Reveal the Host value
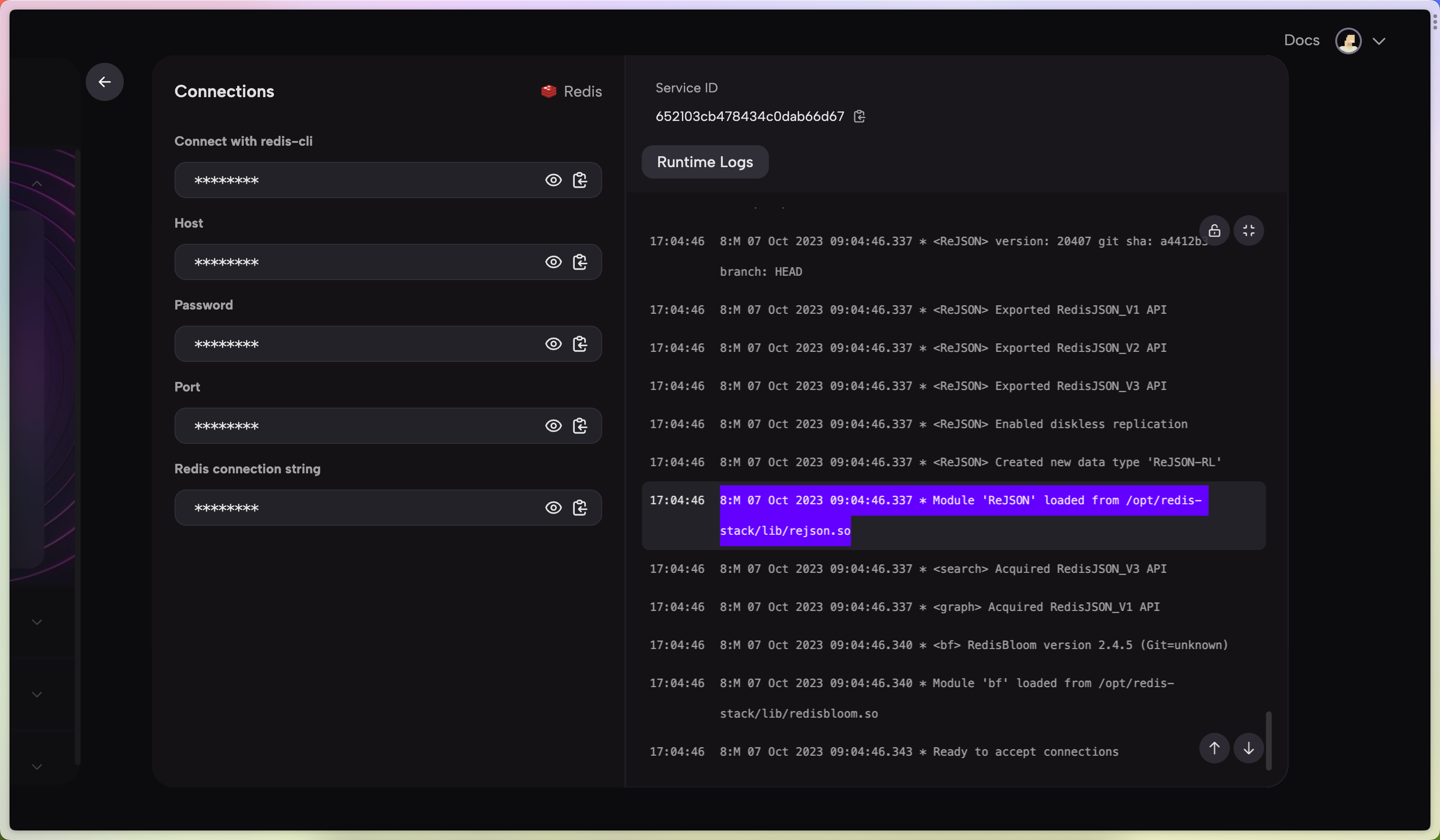The height and width of the screenshot is (840, 1440). pyautogui.click(x=553, y=262)
